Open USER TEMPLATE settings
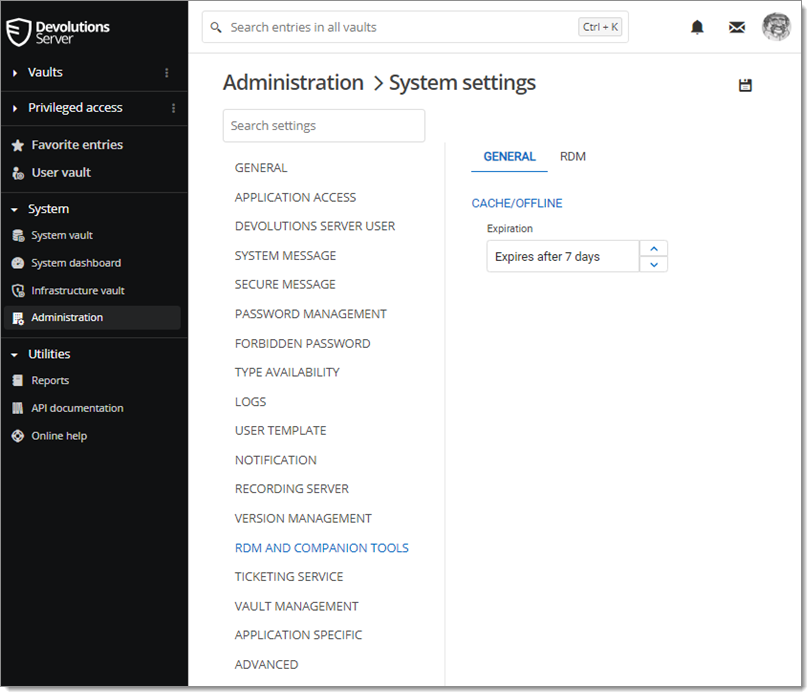The height and width of the screenshot is (697, 812). [280, 431]
